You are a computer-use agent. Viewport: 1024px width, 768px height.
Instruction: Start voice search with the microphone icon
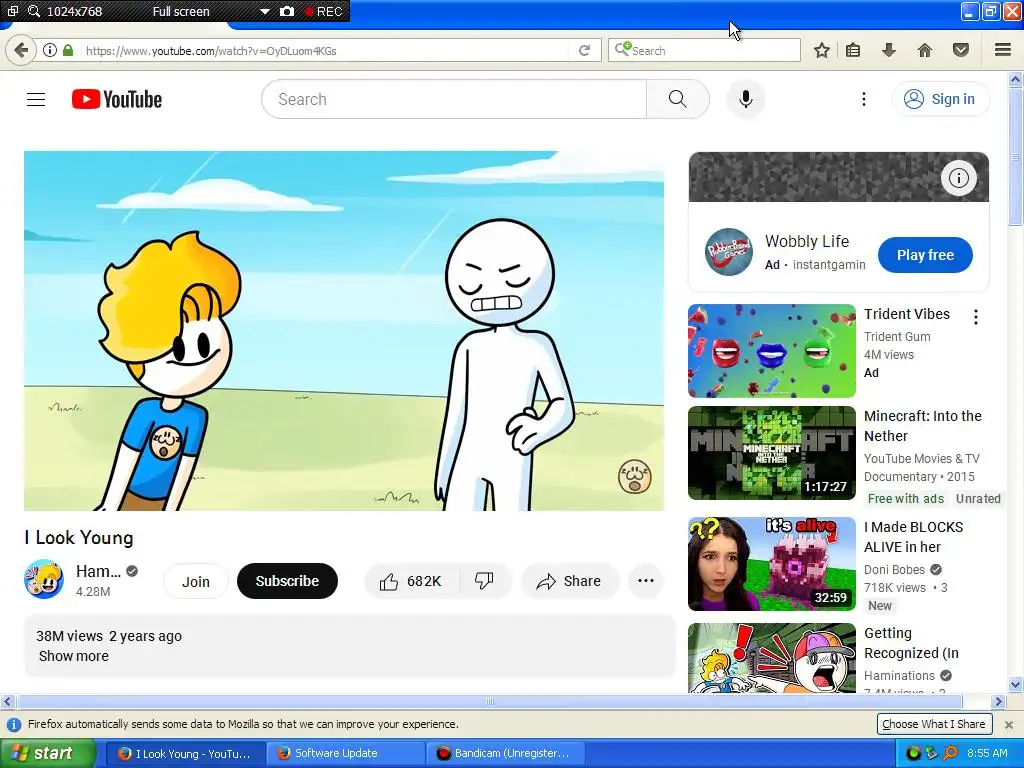746,99
